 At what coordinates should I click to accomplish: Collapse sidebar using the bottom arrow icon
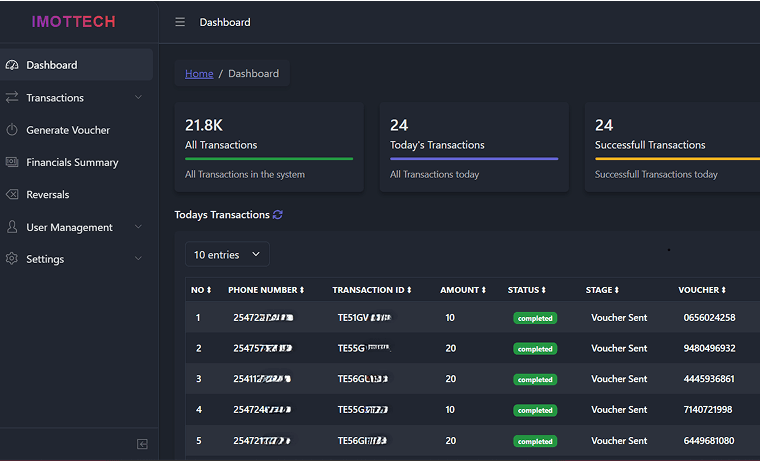[142, 444]
